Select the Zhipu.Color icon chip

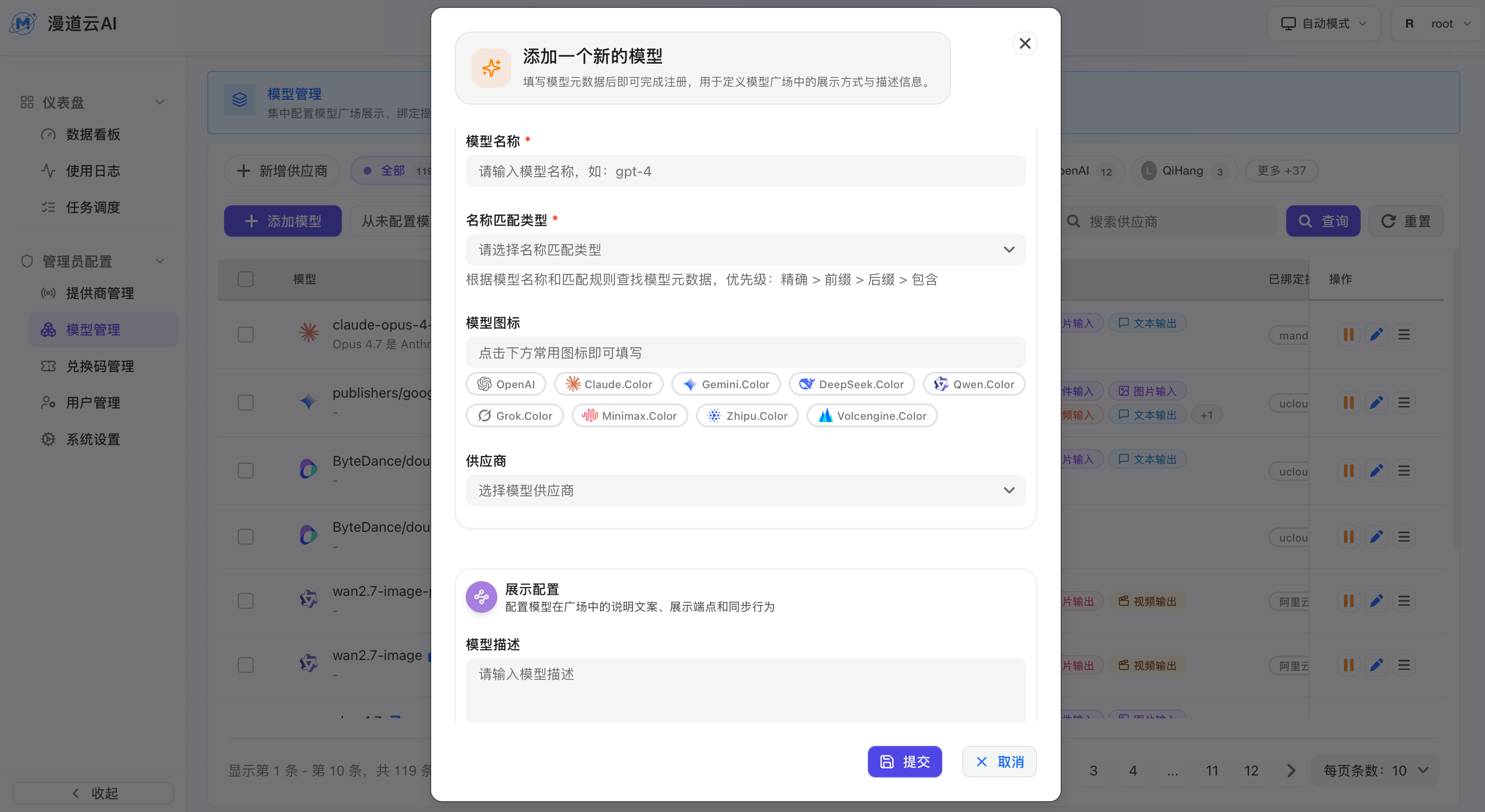pyautogui.click(x=747, y=416)
